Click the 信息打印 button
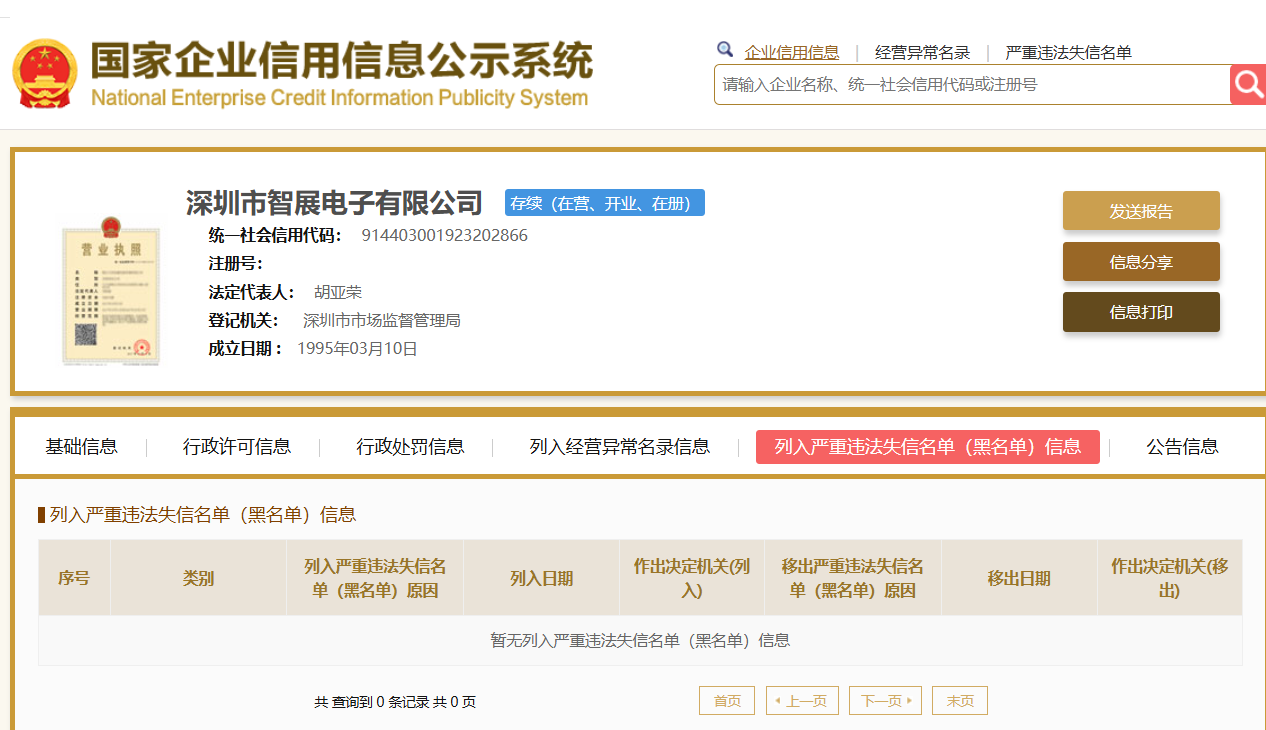Image resolution: width=1266 pixels, height=730 pixels. 1141,312
